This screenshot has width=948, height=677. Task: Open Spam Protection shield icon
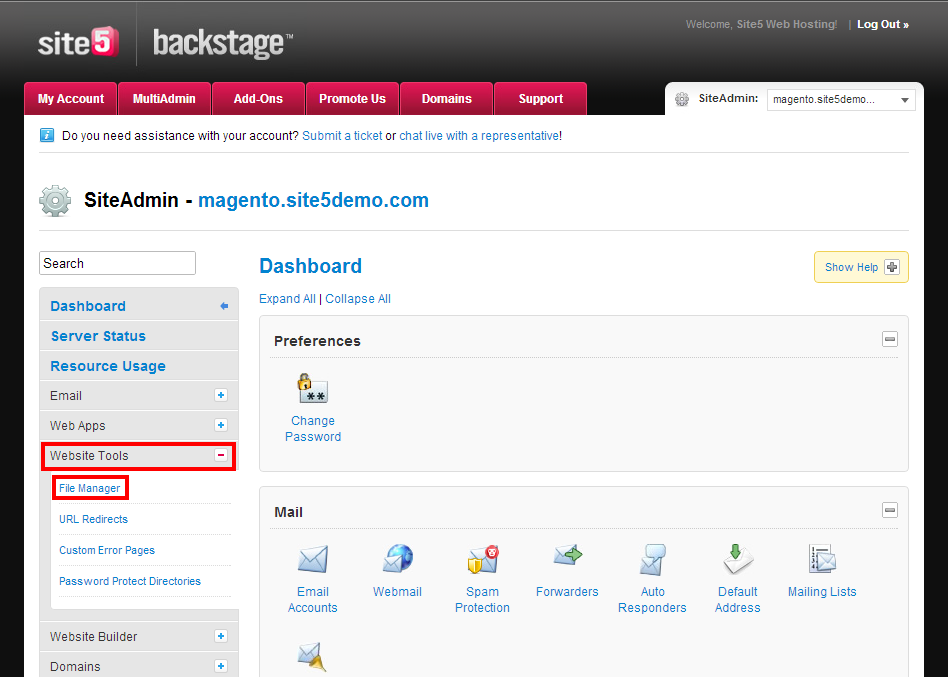tap(482, 559)
